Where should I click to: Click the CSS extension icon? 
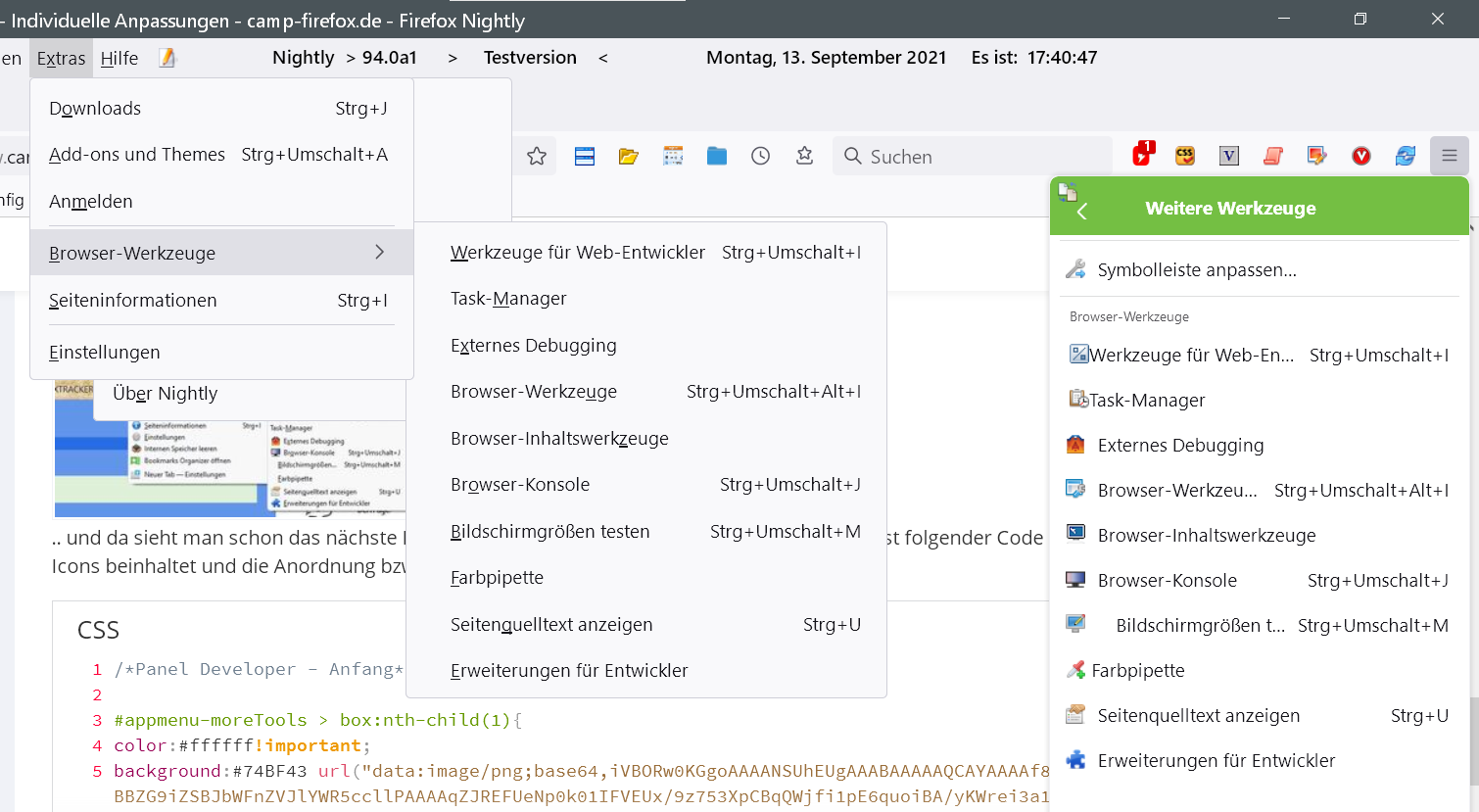pos(1185,156)
